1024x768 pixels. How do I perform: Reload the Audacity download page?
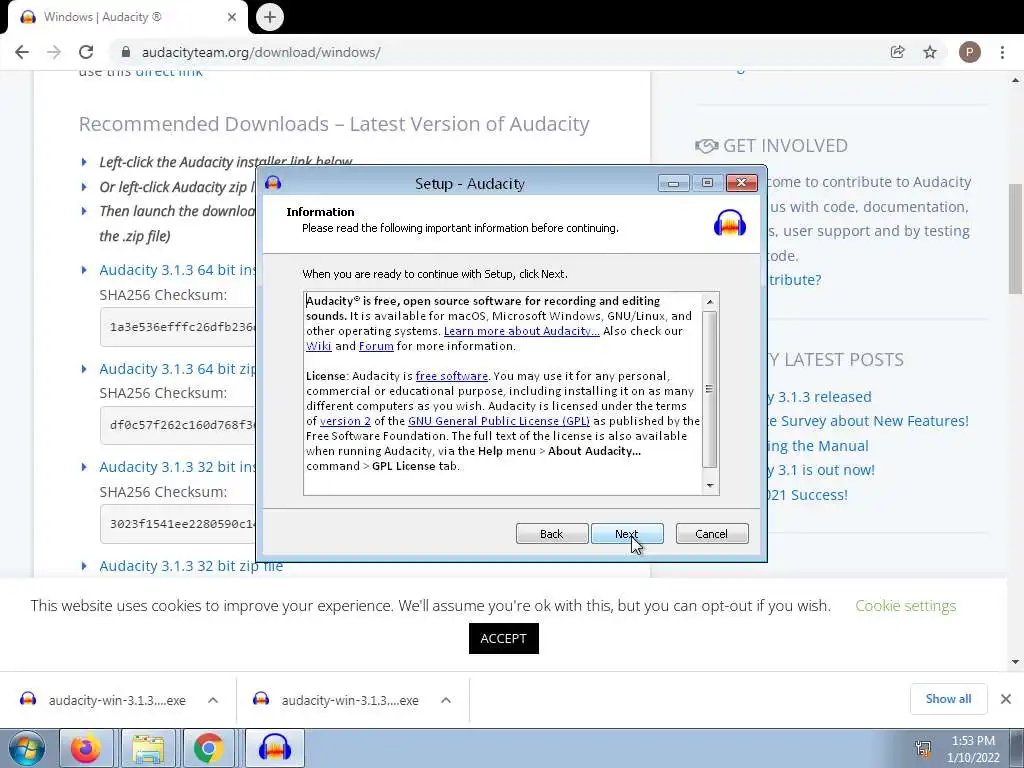(x=86, y=52)
